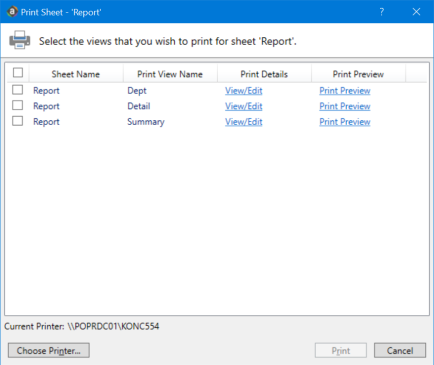Sort by the Sheet Name column header
This screenshot has width=434, height=365.
point(76,74)
